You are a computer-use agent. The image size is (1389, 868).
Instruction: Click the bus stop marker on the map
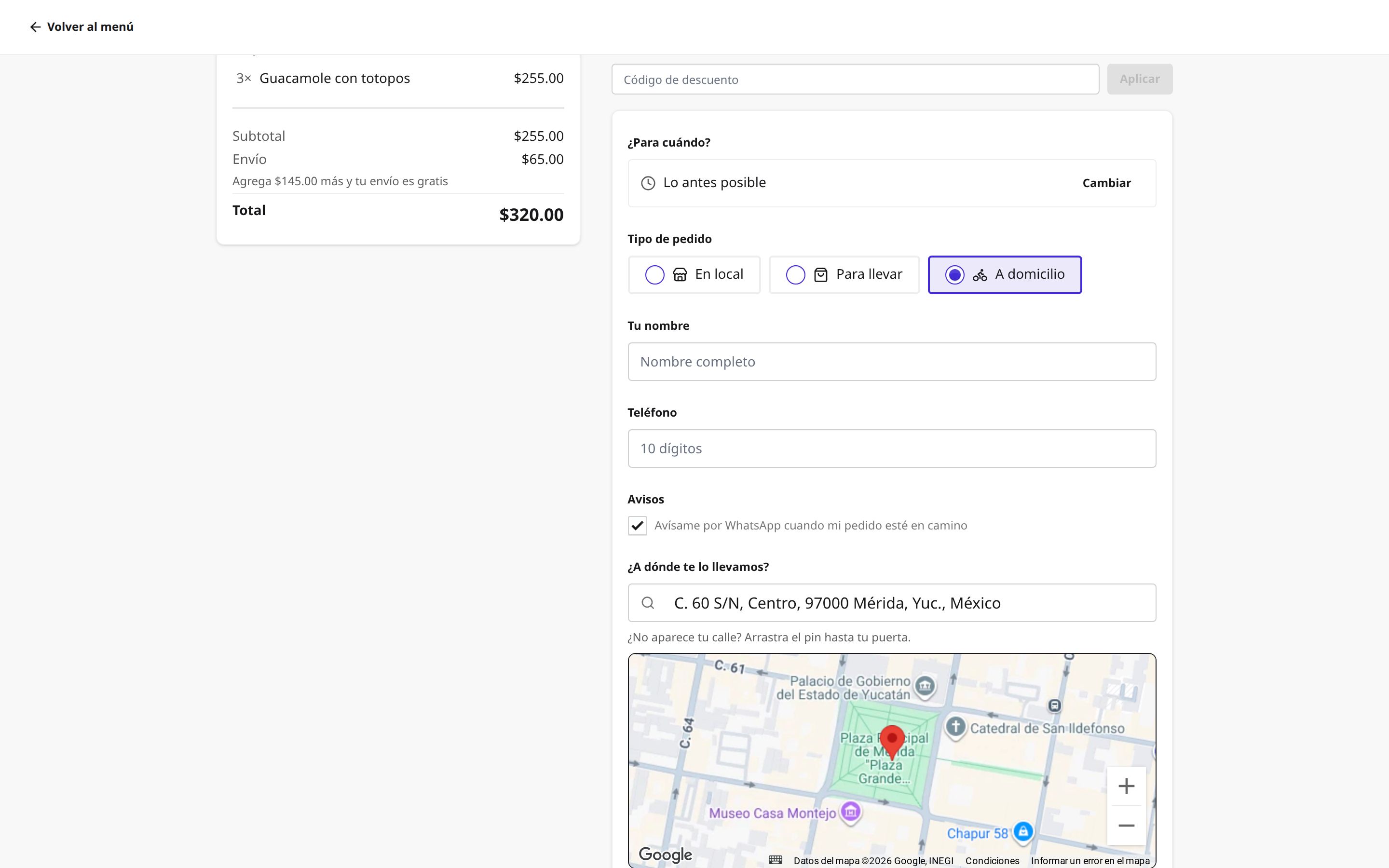coord(1054,705)
